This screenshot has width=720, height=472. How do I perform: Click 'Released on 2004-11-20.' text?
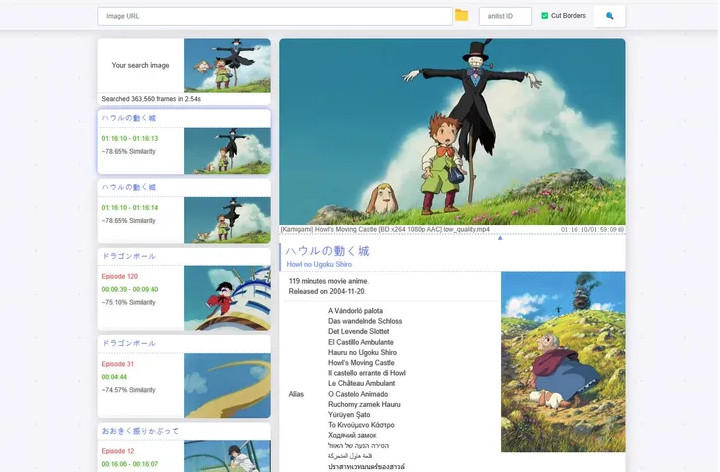(327, 291)
